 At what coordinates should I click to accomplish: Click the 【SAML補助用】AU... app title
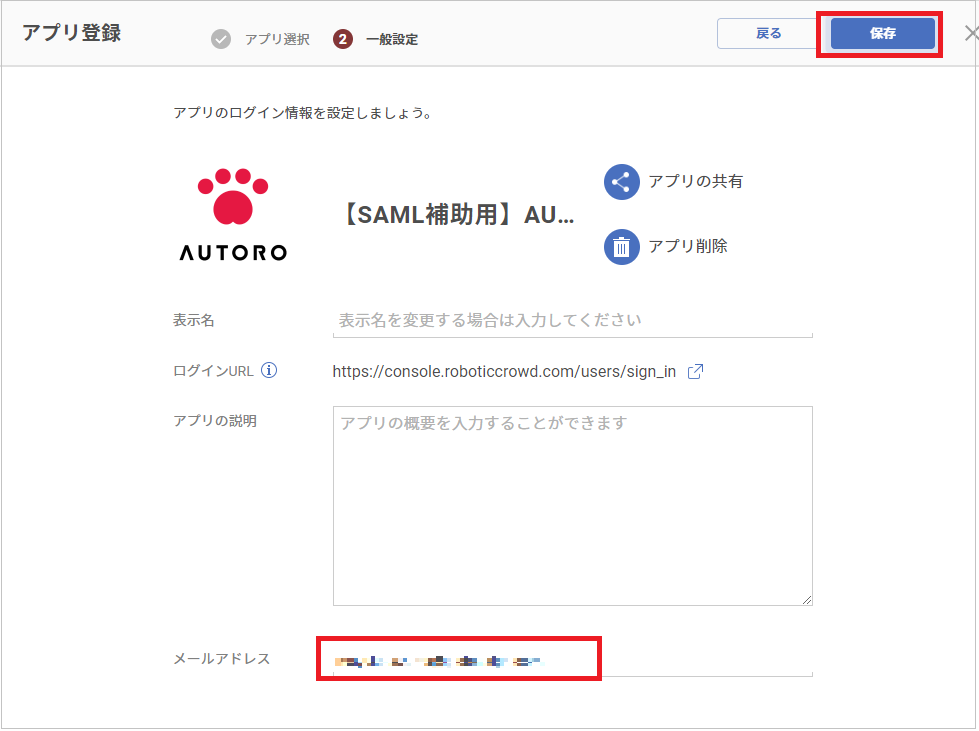(x=458, y=215)
